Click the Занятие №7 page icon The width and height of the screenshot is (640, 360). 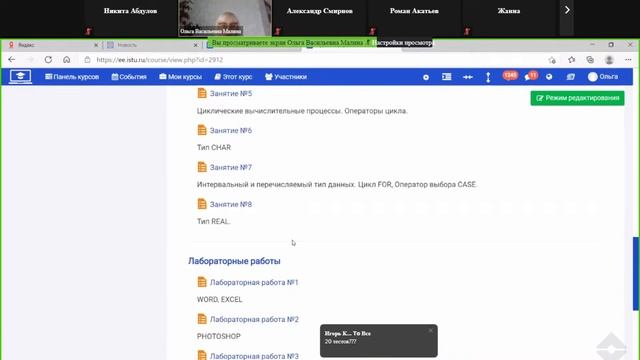202,167
